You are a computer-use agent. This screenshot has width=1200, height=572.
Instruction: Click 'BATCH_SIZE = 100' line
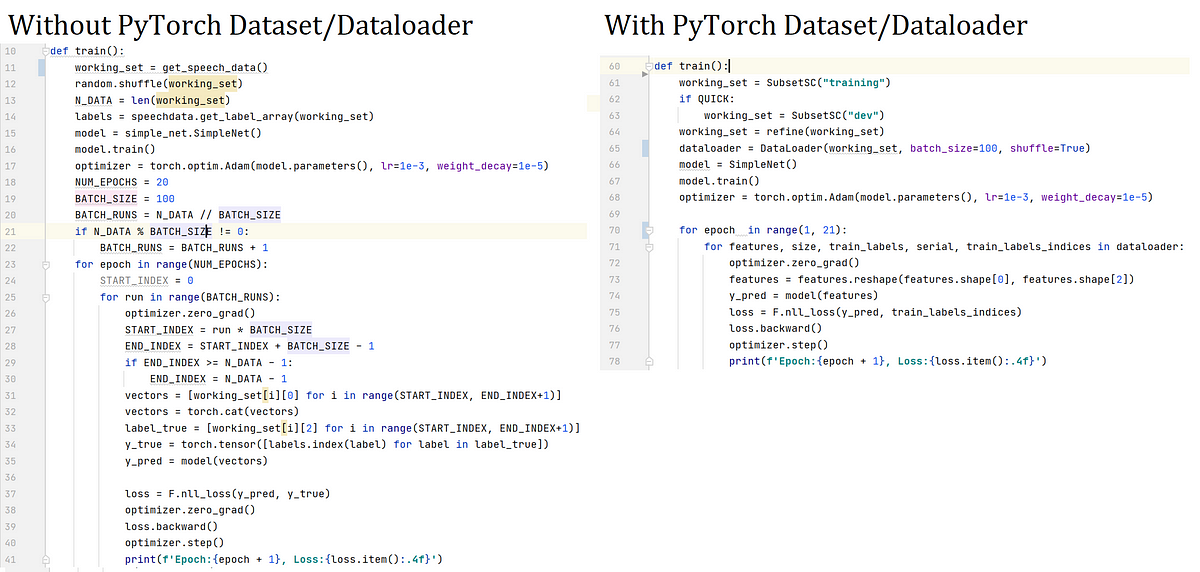[x=124, y=198]
